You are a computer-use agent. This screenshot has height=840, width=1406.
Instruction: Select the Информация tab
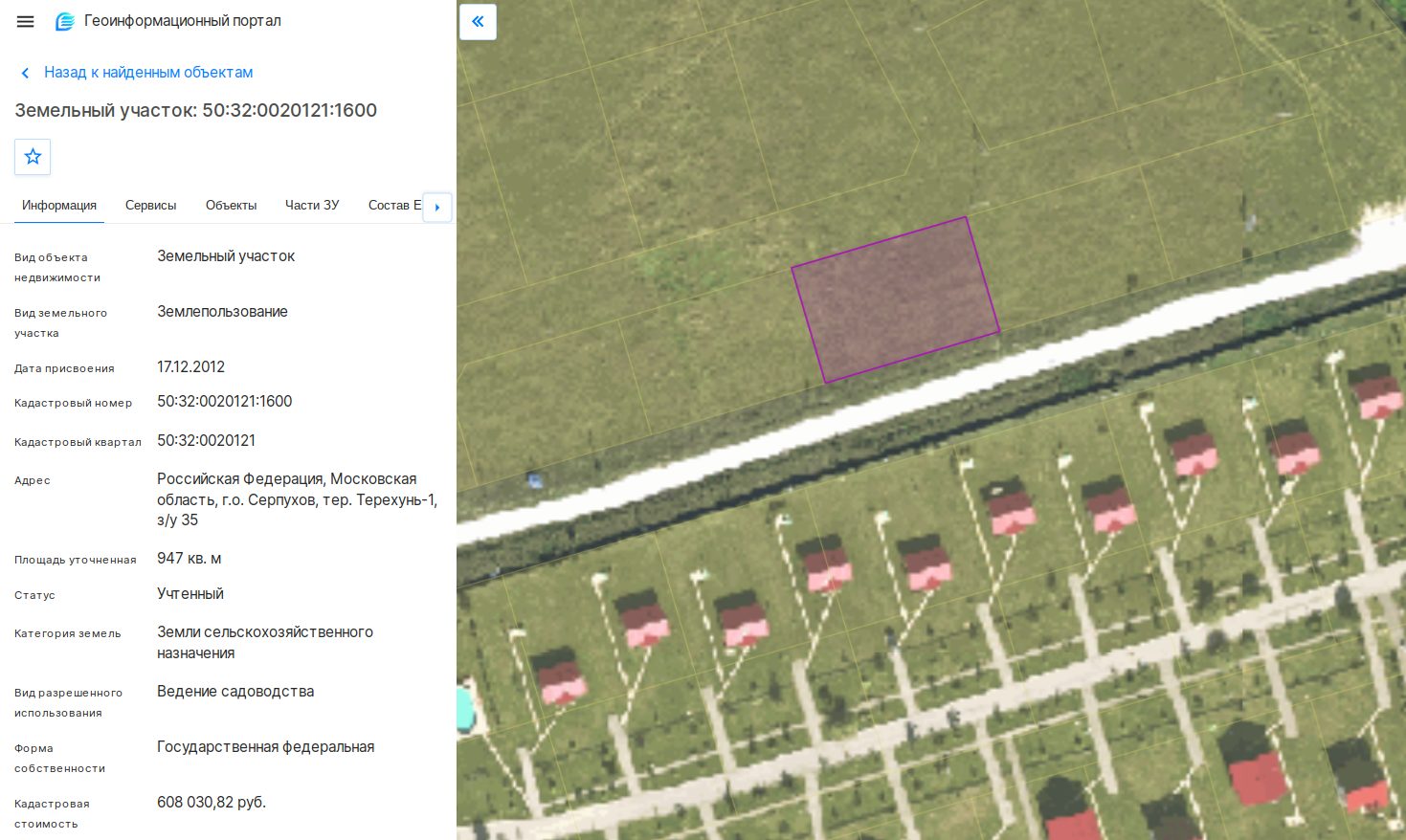(x=59, y=206)
